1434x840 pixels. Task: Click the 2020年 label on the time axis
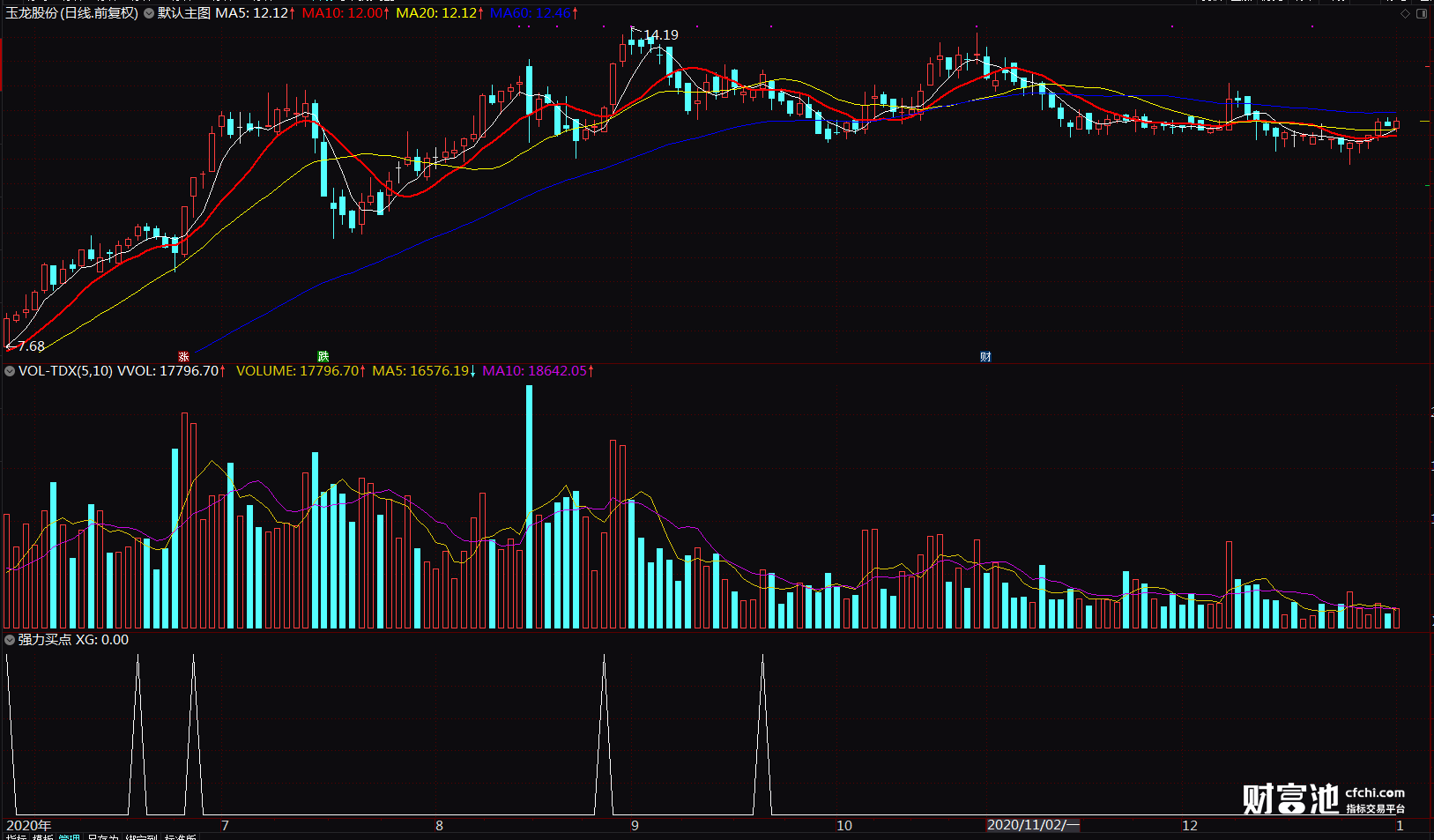pyautogui.click(x=28, y=826)
